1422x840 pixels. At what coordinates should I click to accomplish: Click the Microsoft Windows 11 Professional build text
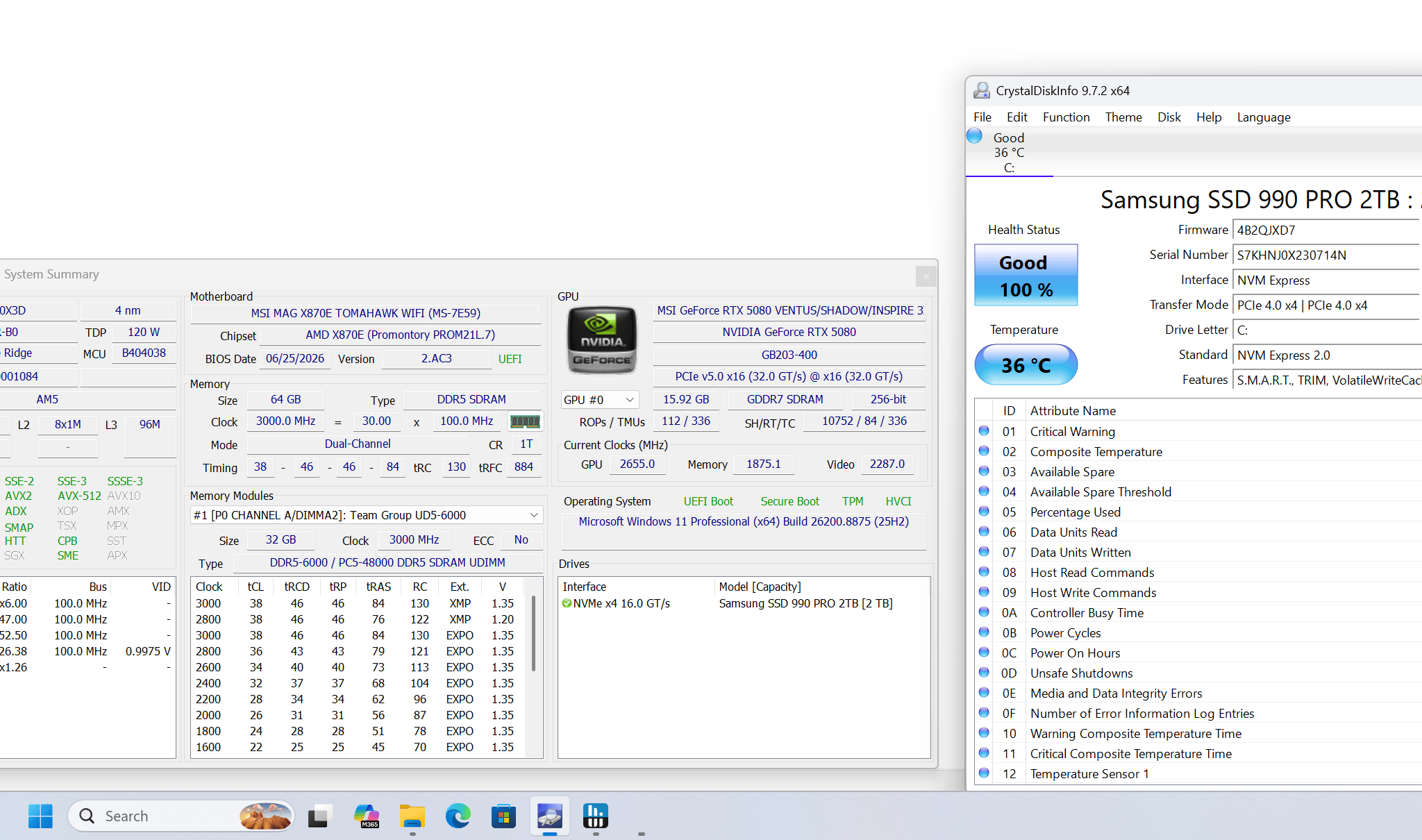tap(744, 521)
